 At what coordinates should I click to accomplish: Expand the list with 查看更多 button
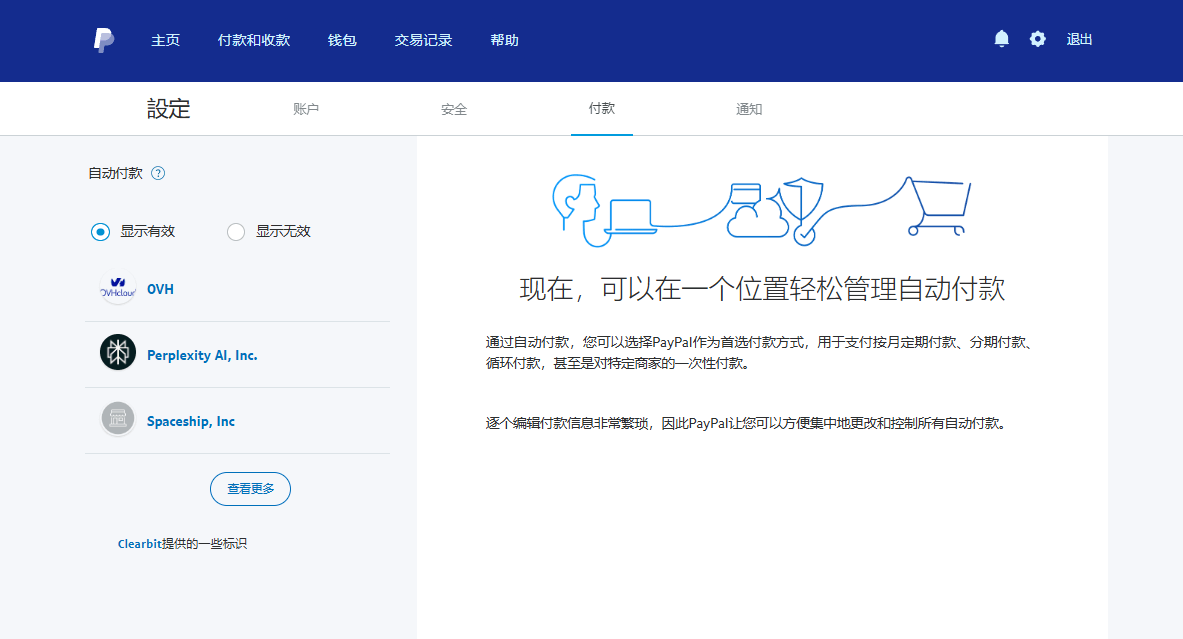tap(250, 489)
